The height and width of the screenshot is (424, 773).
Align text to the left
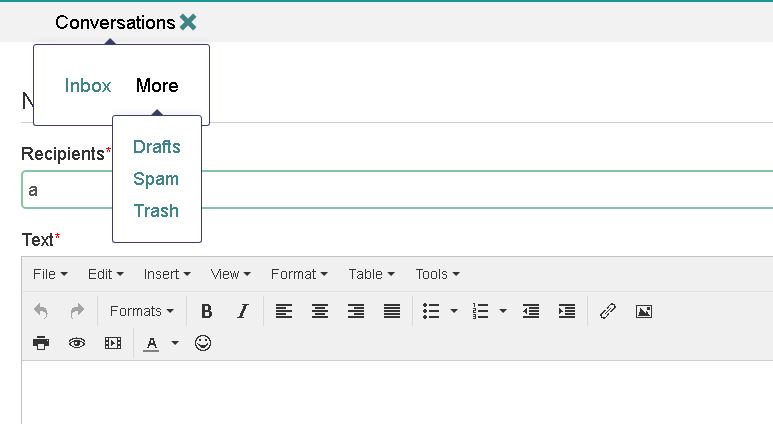284,311
